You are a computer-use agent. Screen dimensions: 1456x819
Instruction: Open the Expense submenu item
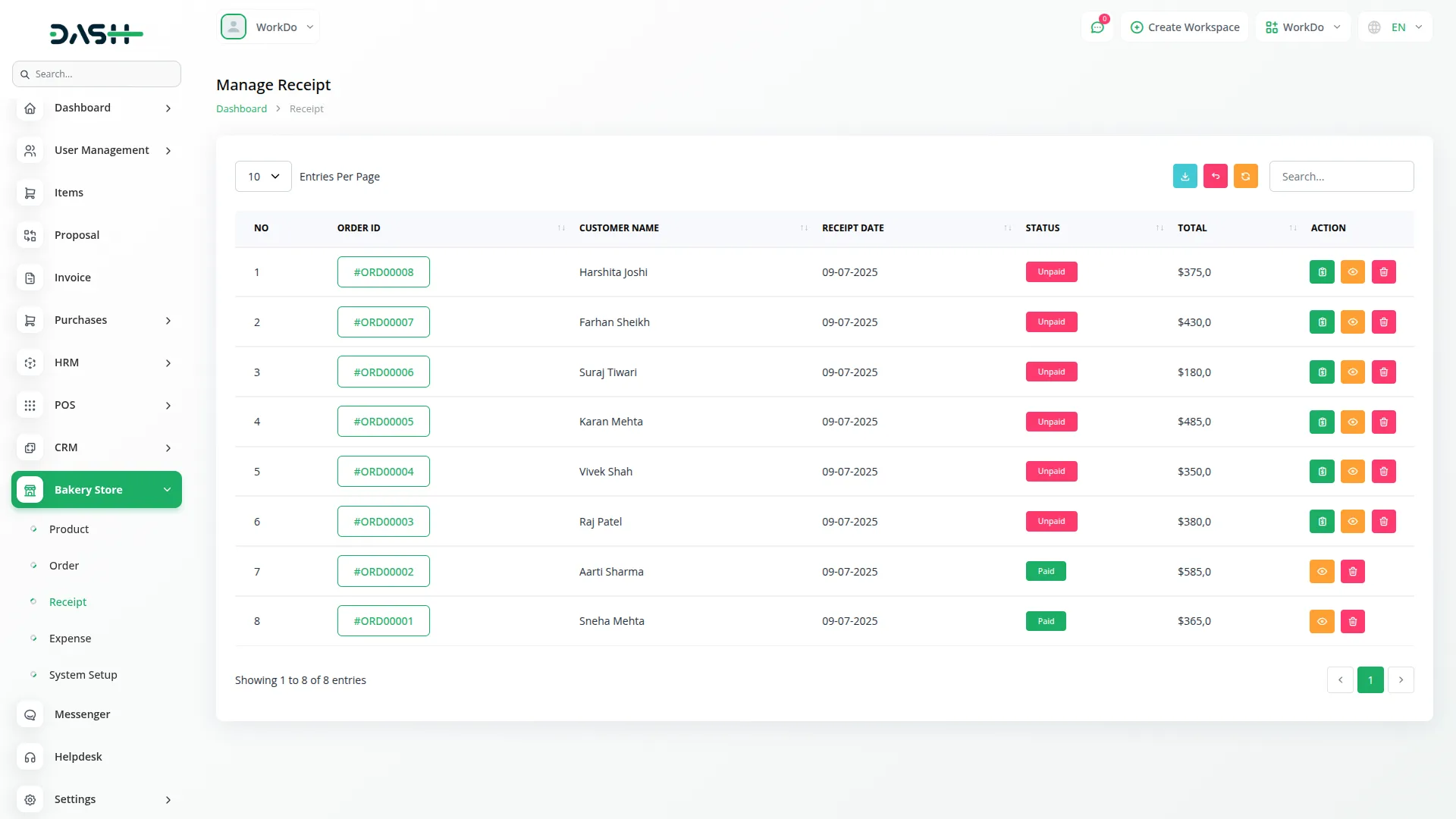pos(70,639)
